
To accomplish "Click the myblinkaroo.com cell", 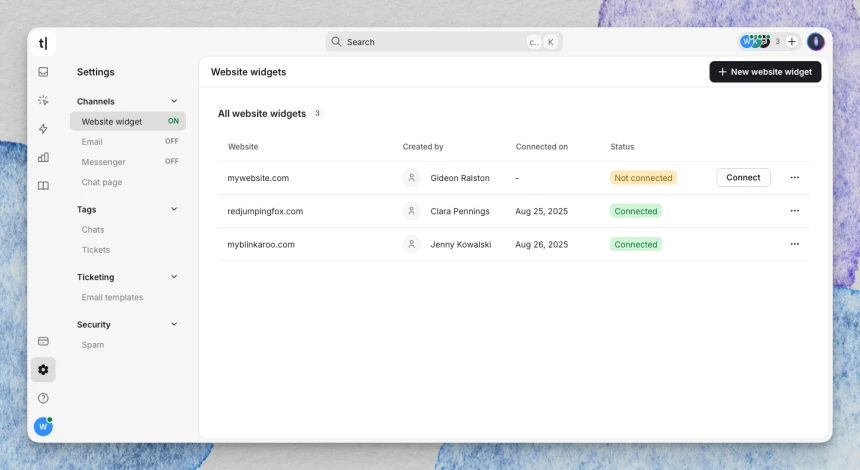I will (x=261, y=244).
